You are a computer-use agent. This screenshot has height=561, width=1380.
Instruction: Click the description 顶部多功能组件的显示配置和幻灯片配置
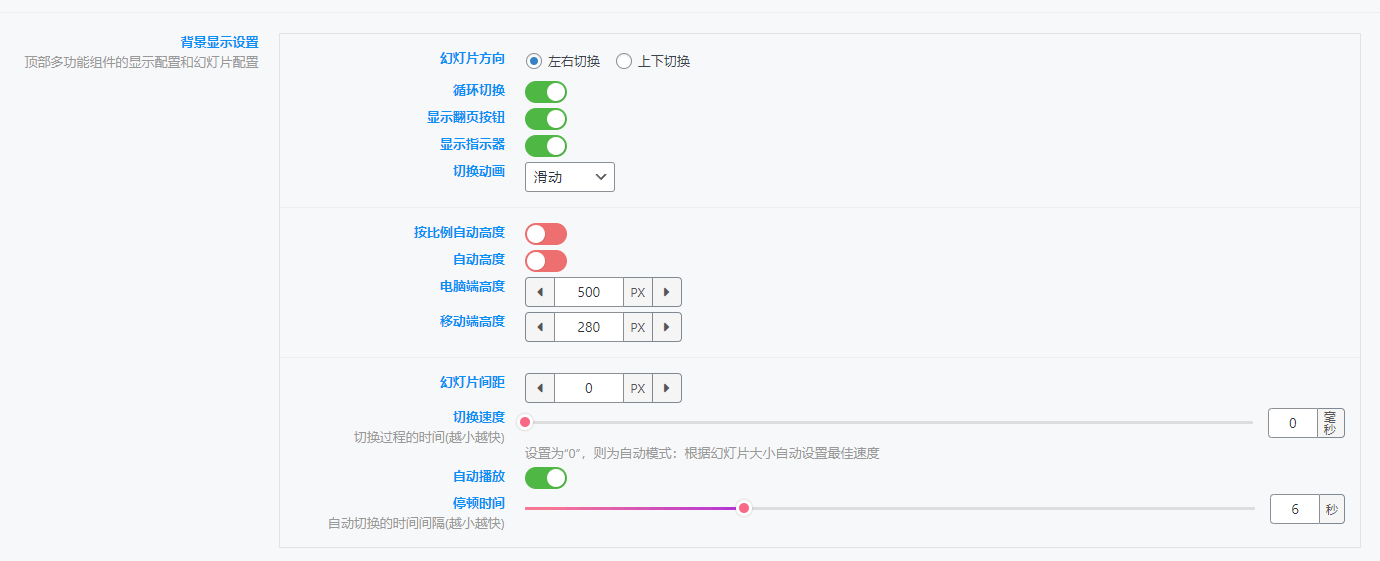coord(142,62)
